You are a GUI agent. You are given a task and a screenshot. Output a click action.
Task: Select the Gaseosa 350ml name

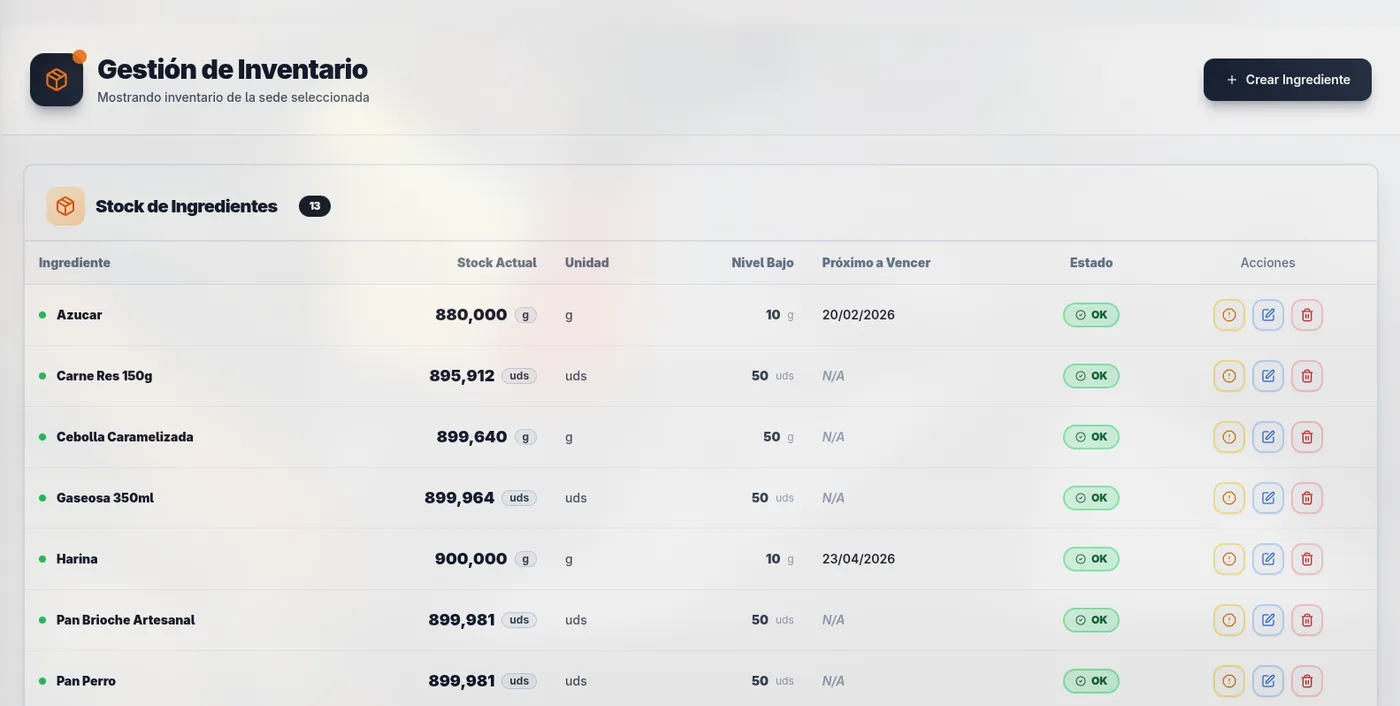pyautogui.click(x=105, y=498)
